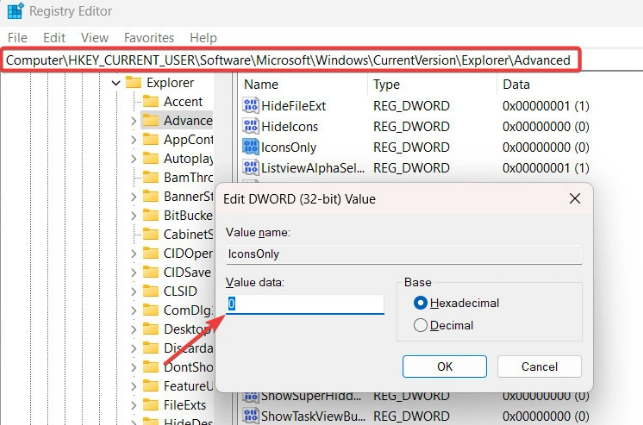This screenshot has width=643, height=425.
Task: Expand the Autoplay tree node
Action: (134, 158)
